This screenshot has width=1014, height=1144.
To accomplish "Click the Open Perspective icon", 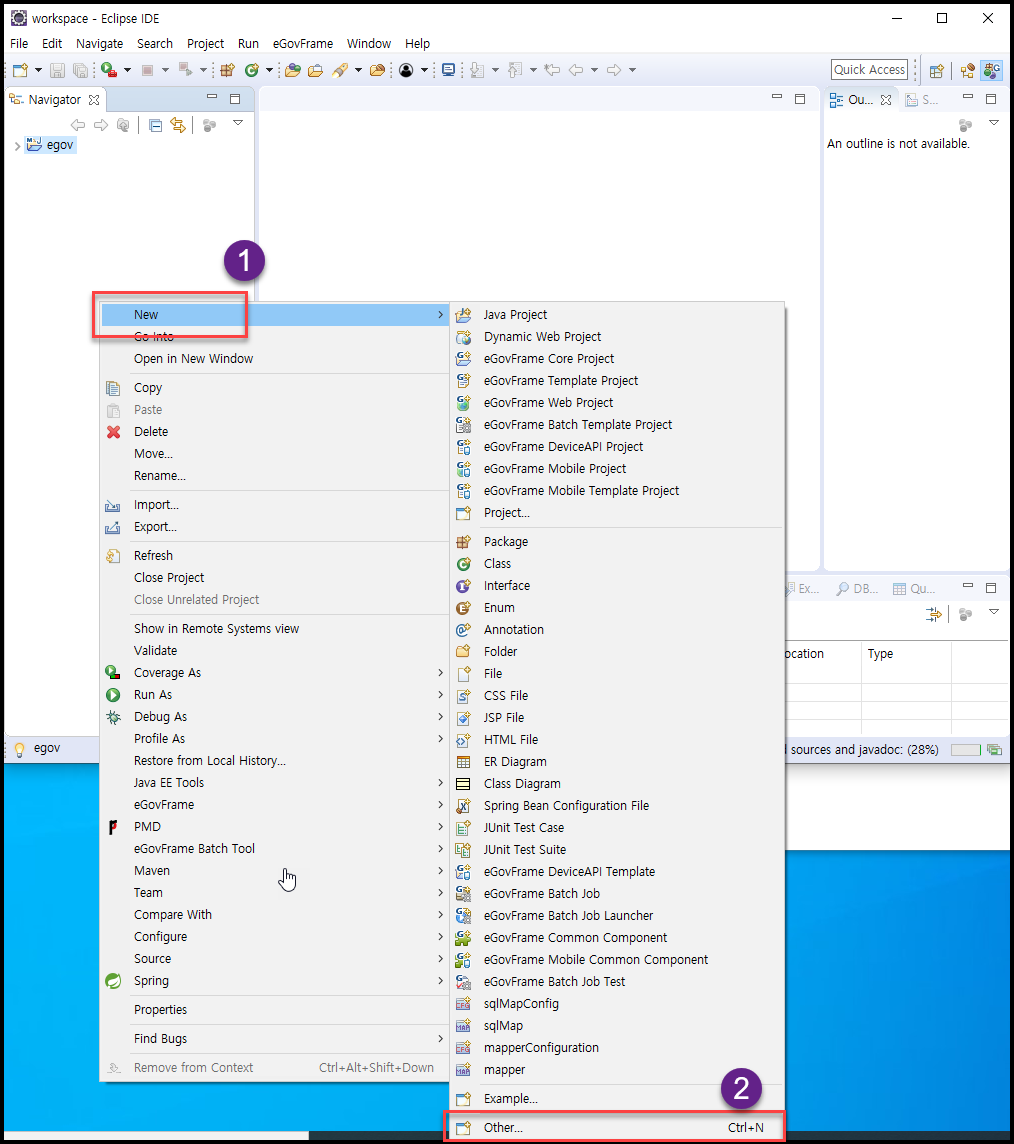I will point(936,71).
